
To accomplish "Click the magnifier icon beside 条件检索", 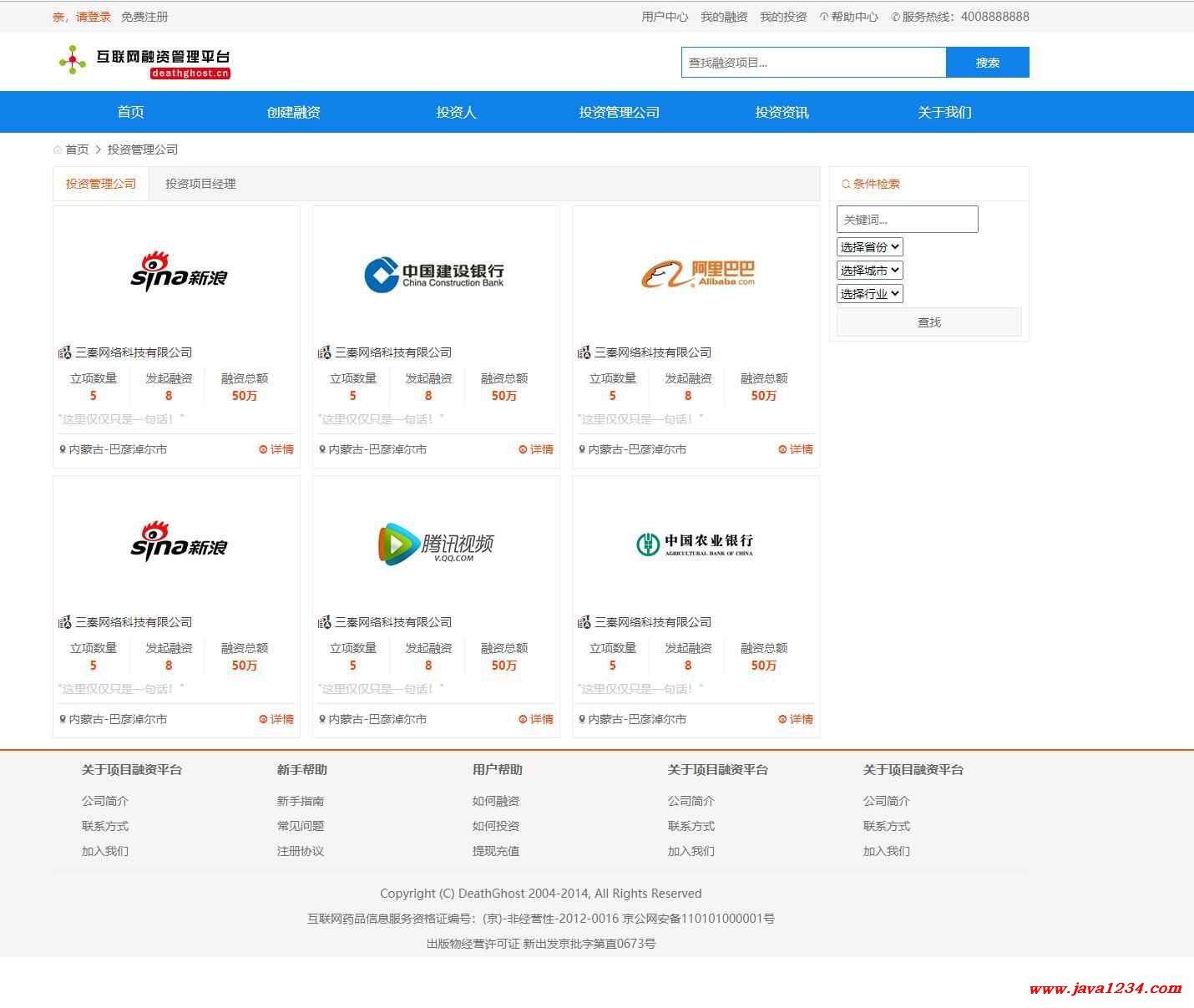I will (x=846, y=184).
